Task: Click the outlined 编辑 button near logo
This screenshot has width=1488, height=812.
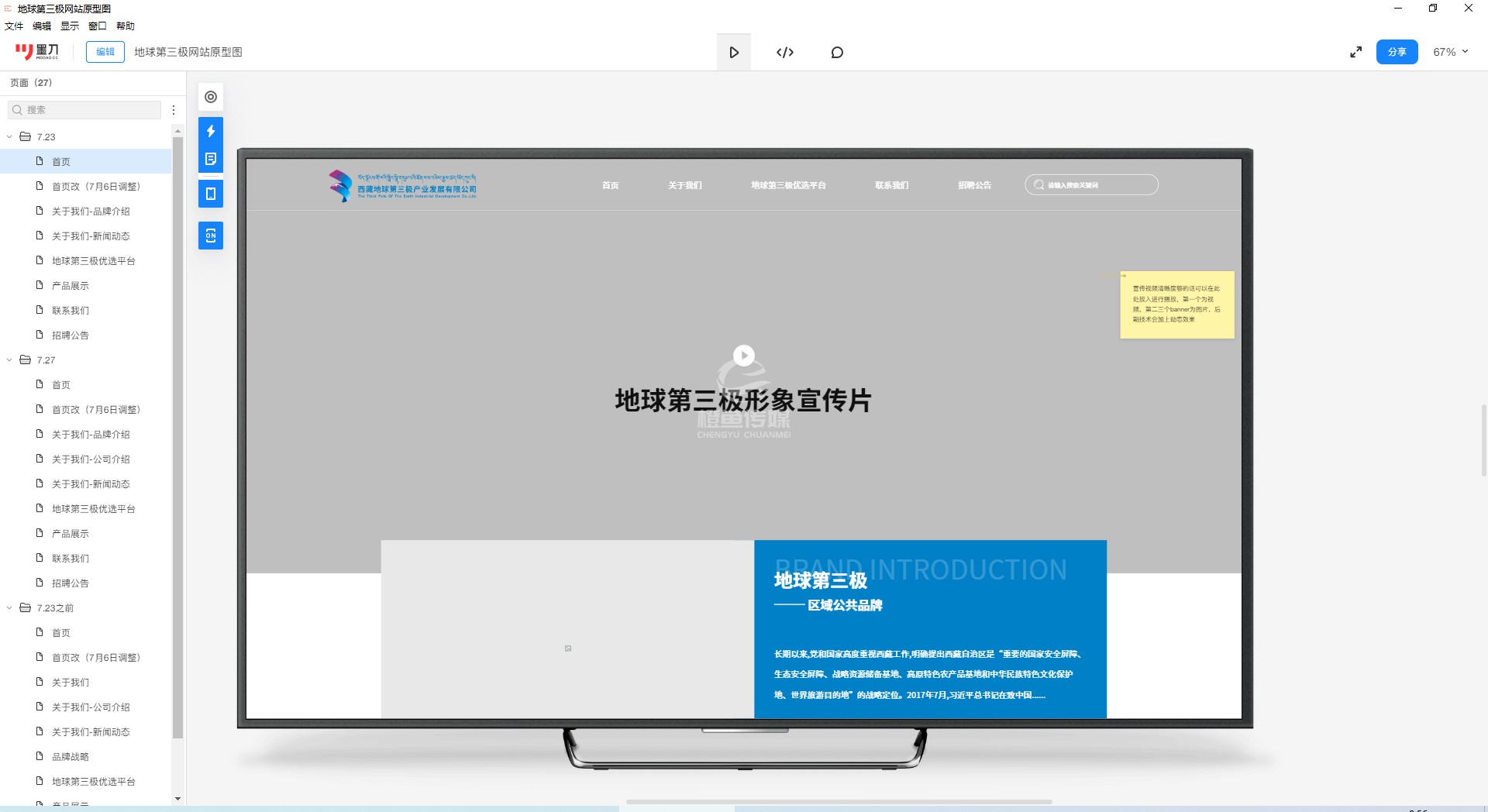Action: 105,52
